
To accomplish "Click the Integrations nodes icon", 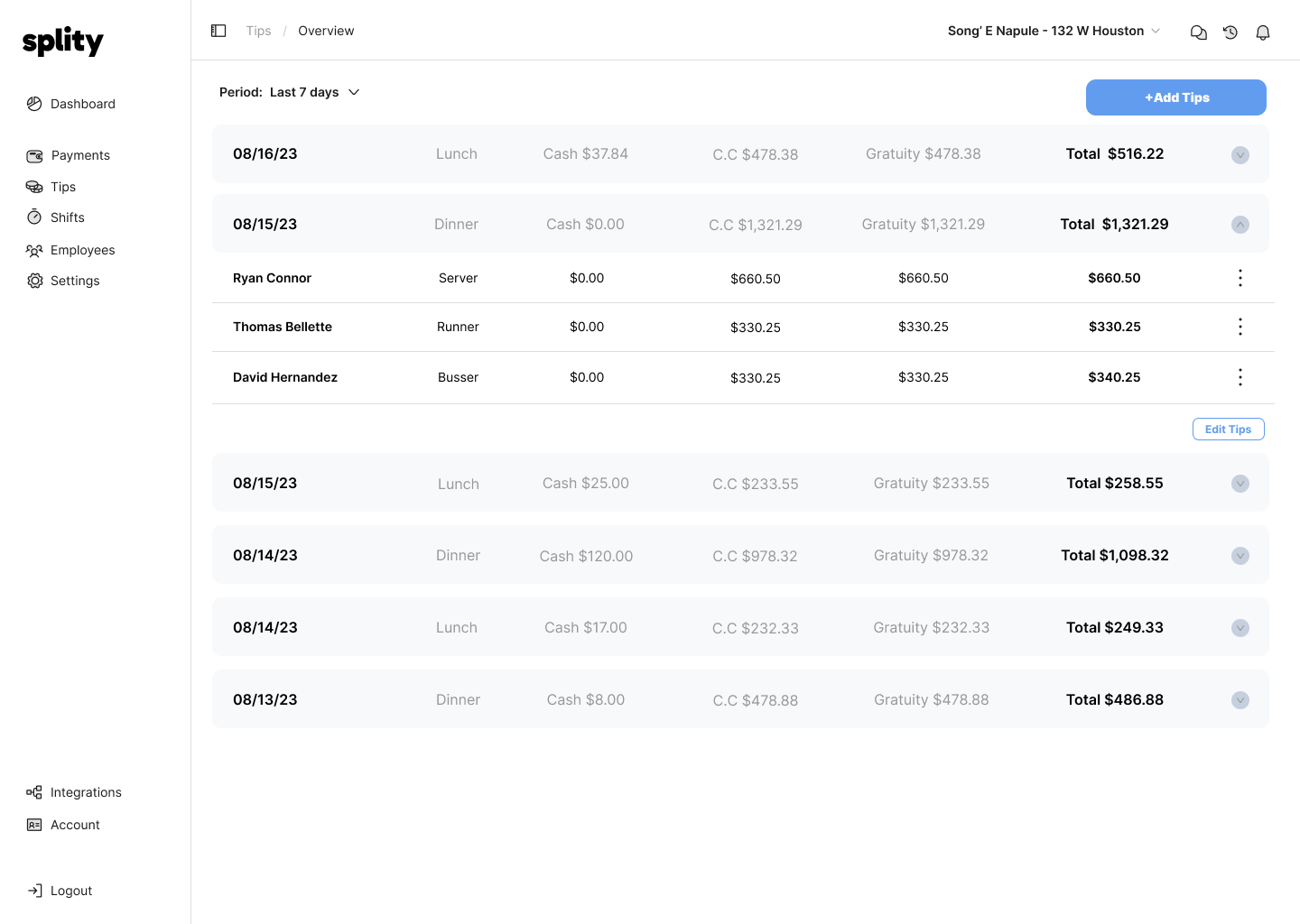I will (34, 792).
